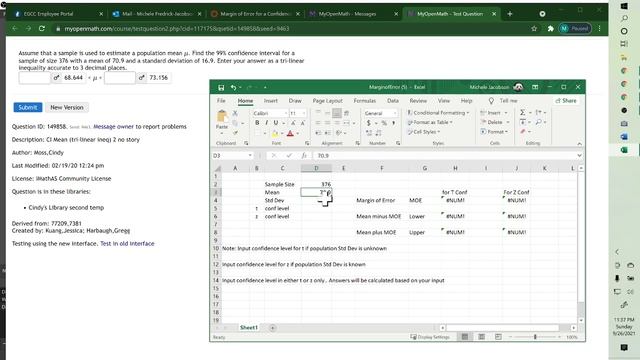Toggle Italic formatting in Excel

[x=266, y=123]
